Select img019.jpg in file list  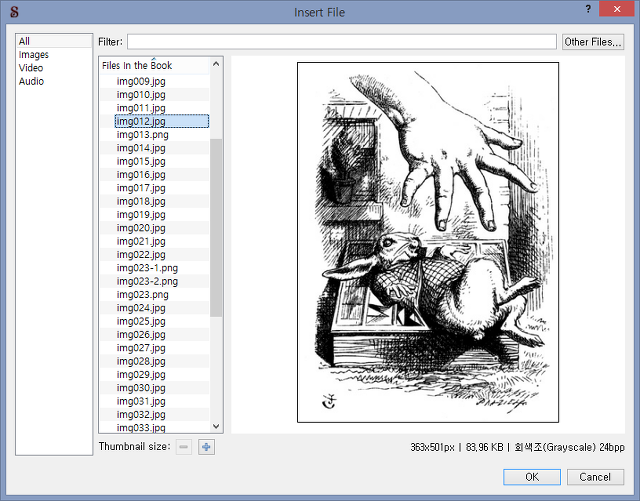(141, 215)
